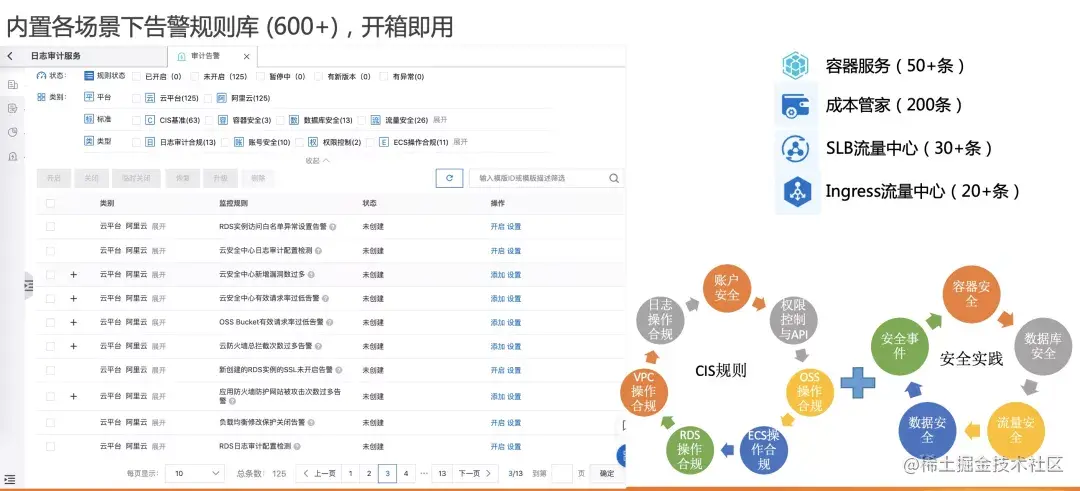Open the pie chart icon in the left sidebar
This screenshot has height=491, width=1080.
pos(12,132)
